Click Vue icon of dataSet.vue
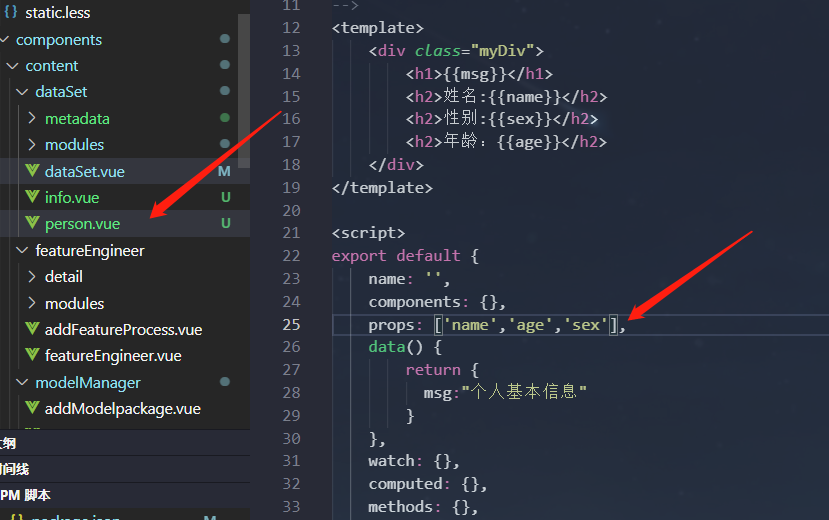829x520 pixels. [32, 170]
